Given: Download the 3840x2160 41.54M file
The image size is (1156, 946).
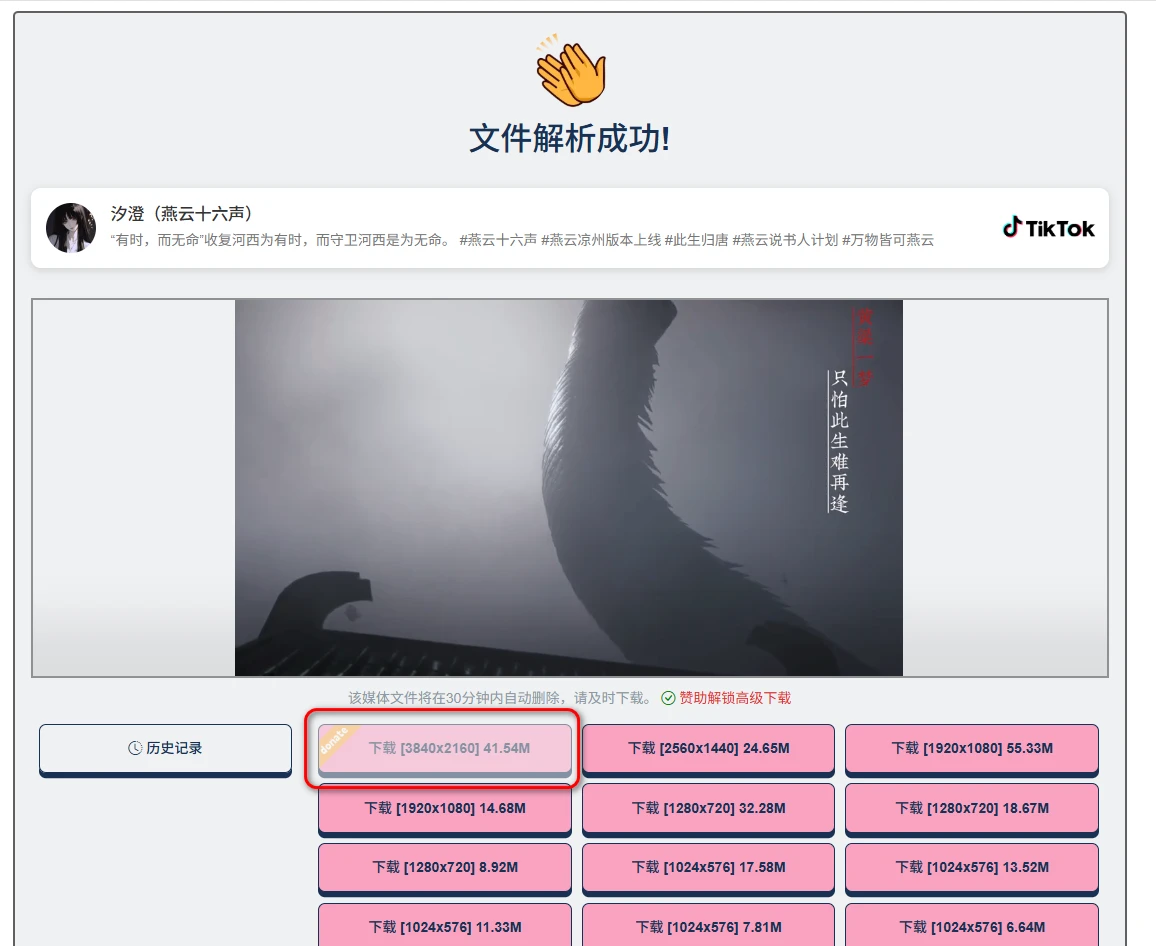Looking at the screenshot, I should 449,748.
